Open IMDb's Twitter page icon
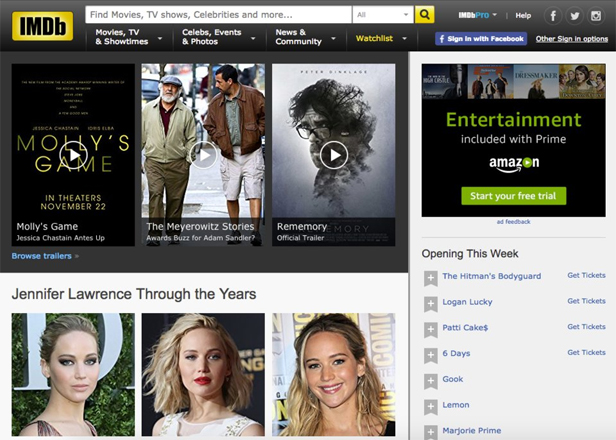This screenshot has height=440, width=616. pyautogui.click(x=574, y=16)
